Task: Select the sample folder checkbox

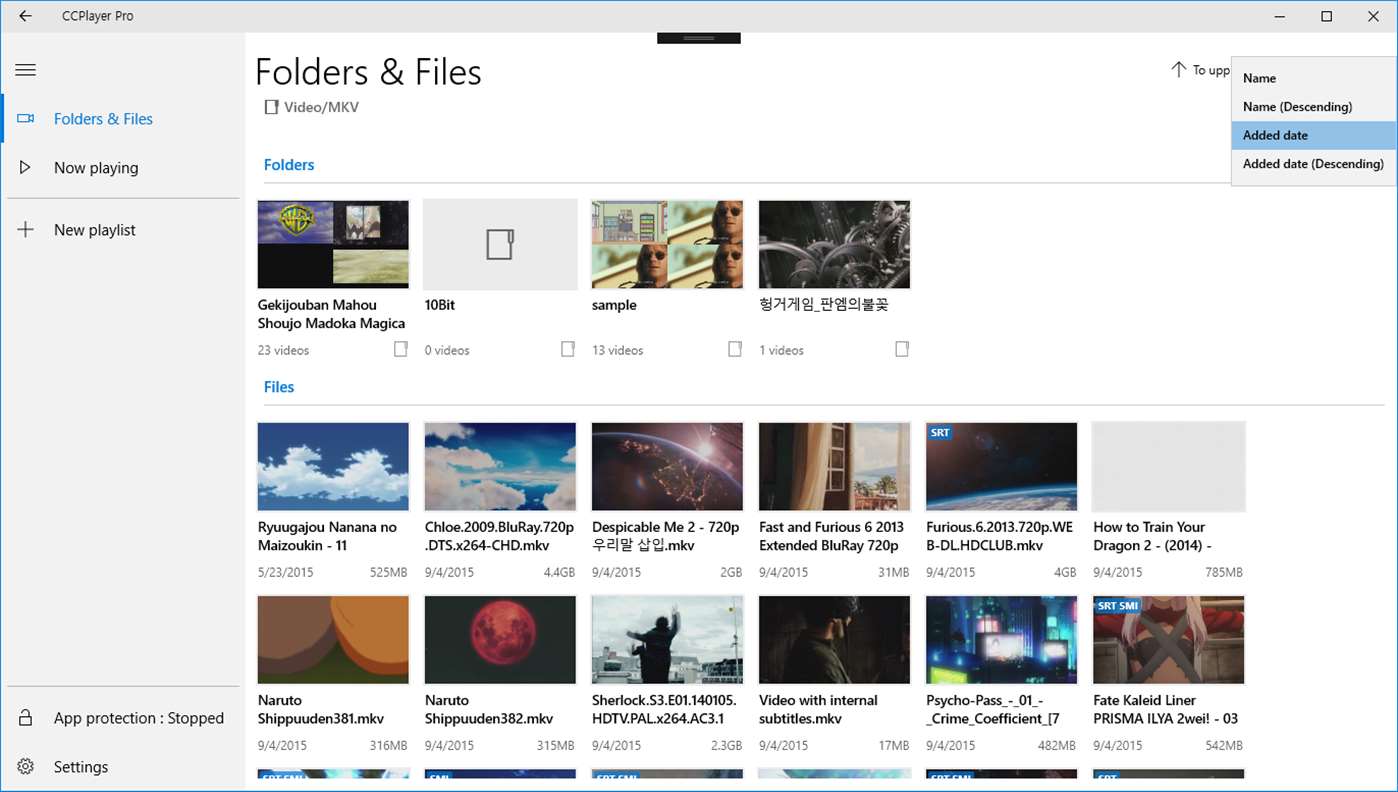Action: point(734,349)
